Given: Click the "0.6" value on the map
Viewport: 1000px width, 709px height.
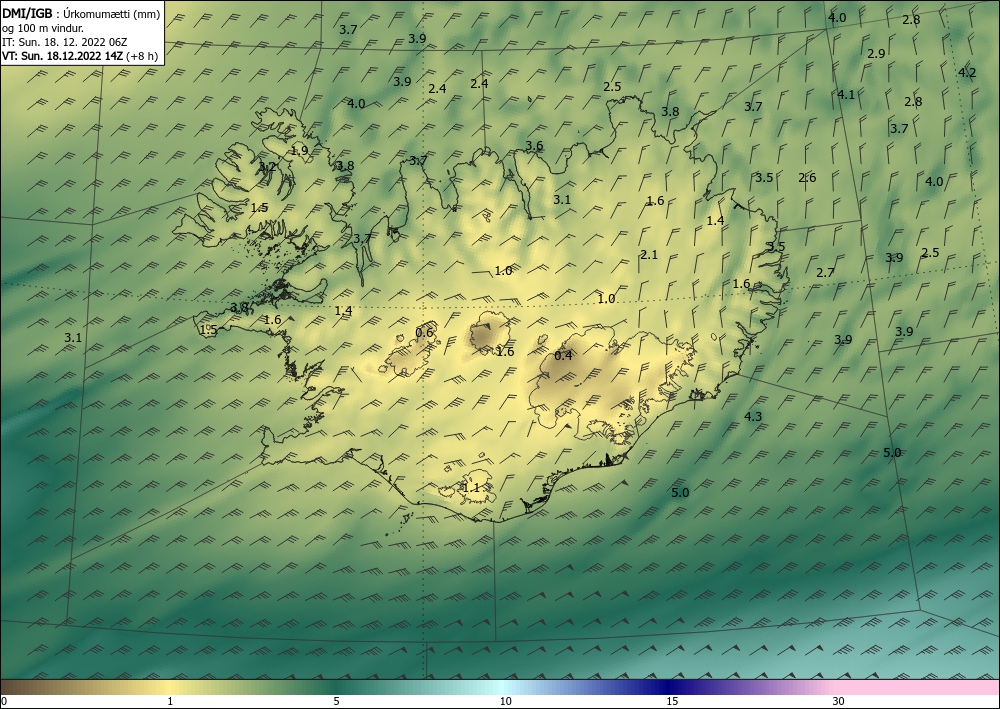Looking at the screenshot, I should click(424, 332).
